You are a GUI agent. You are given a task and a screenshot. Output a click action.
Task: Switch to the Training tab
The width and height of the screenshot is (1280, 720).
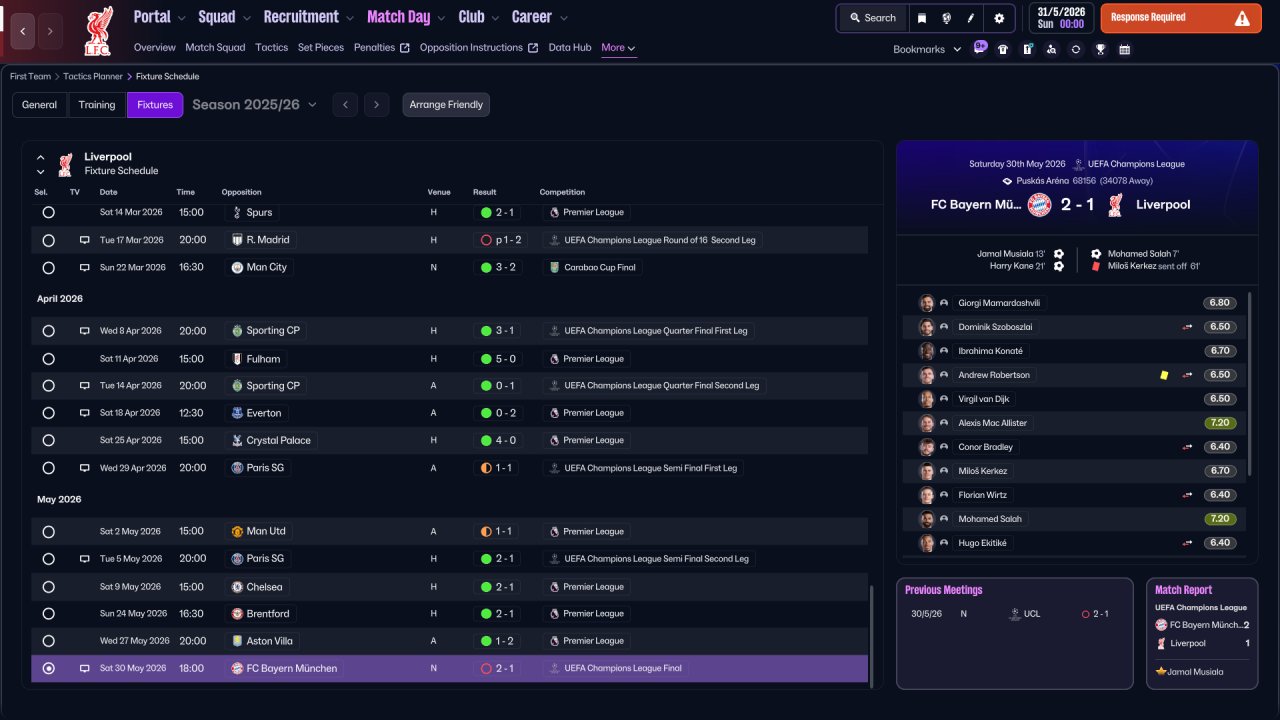[x=97, y=105]
